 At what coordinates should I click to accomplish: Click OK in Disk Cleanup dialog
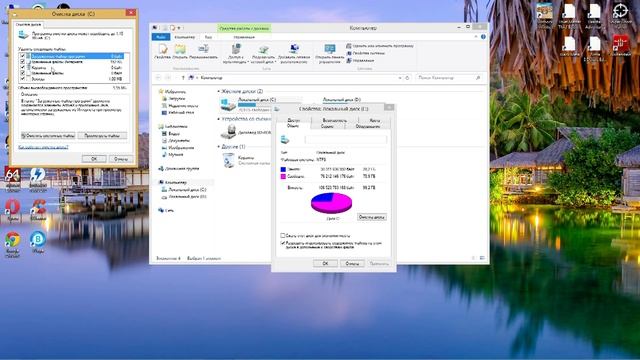click(94, 159)
